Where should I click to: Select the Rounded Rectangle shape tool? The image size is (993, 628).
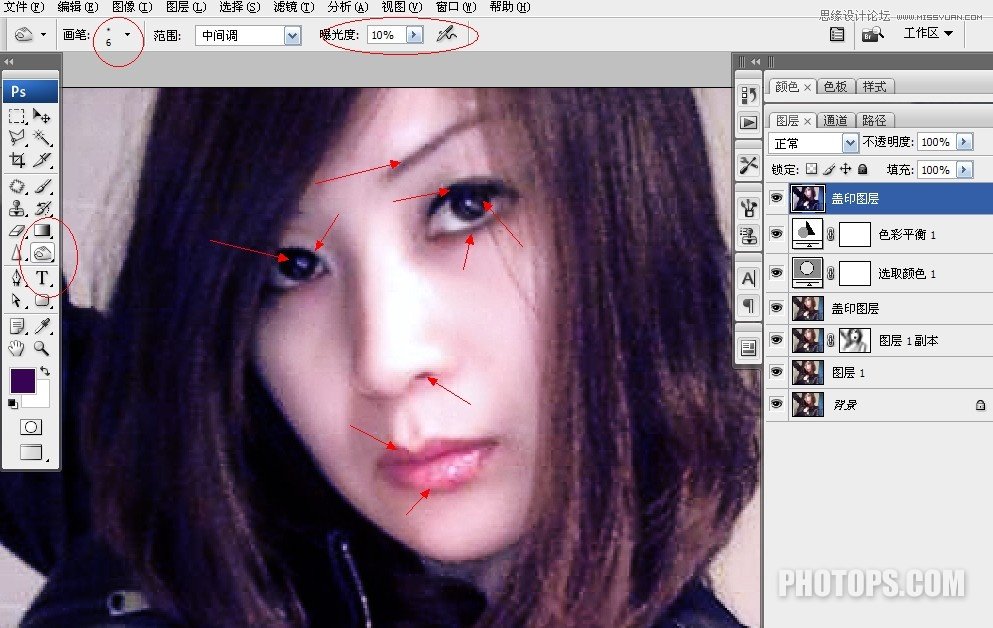(x=42, y=300)
